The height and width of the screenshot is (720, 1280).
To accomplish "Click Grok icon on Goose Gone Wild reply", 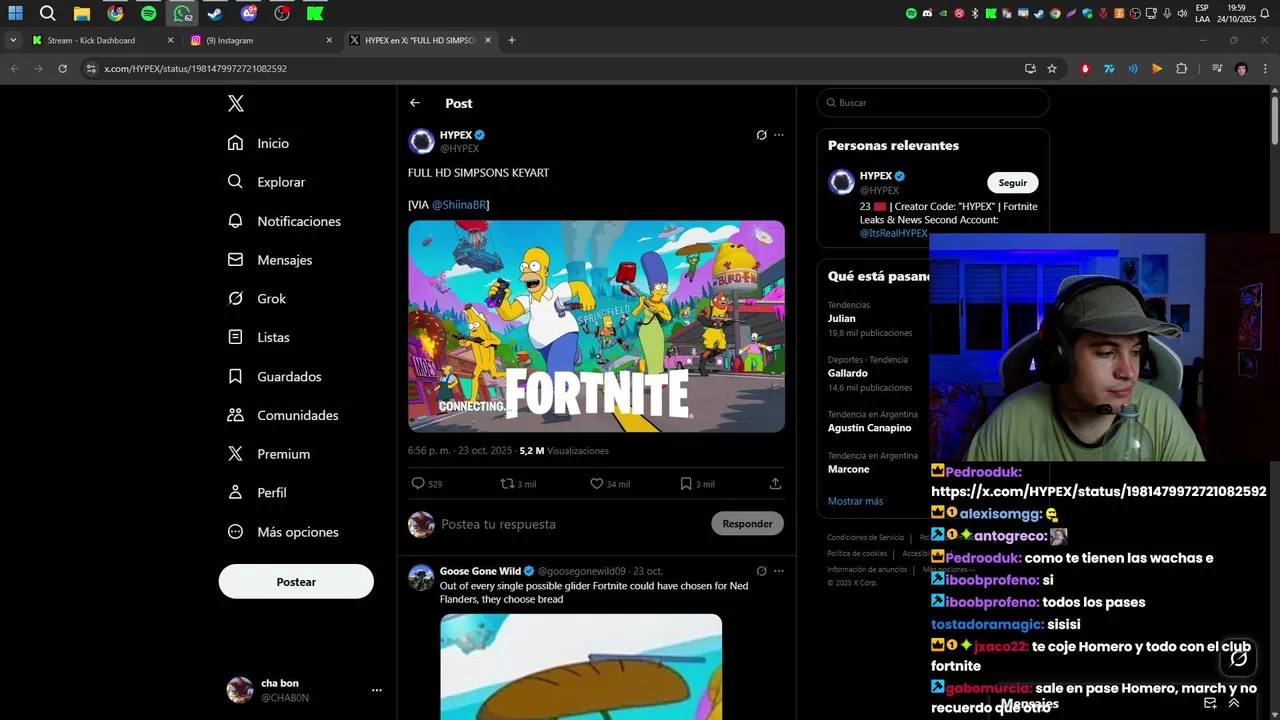I will coord(761,571).
